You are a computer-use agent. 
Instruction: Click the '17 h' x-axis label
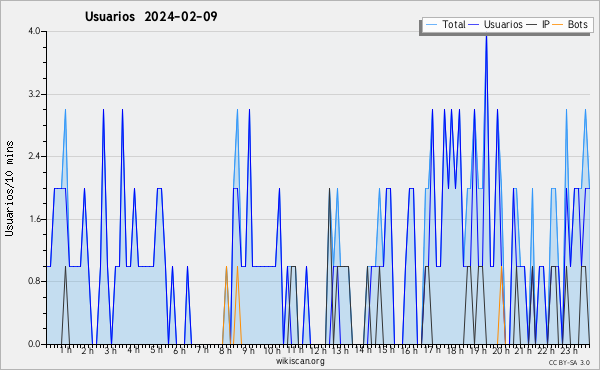(x=432, y=350)
